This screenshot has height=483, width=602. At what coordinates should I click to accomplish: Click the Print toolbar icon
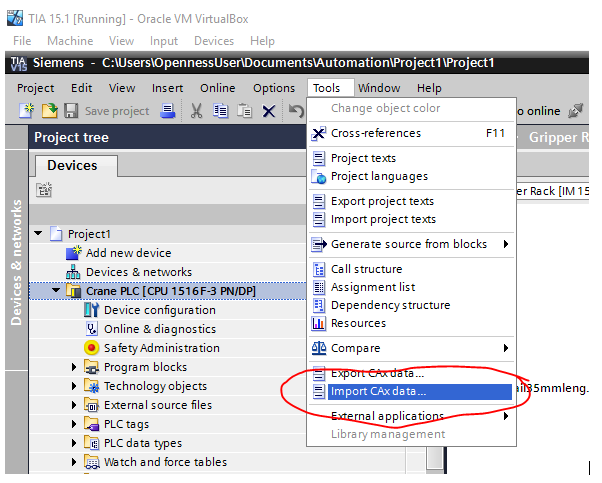pyautogui.click(x=167, y=111)
